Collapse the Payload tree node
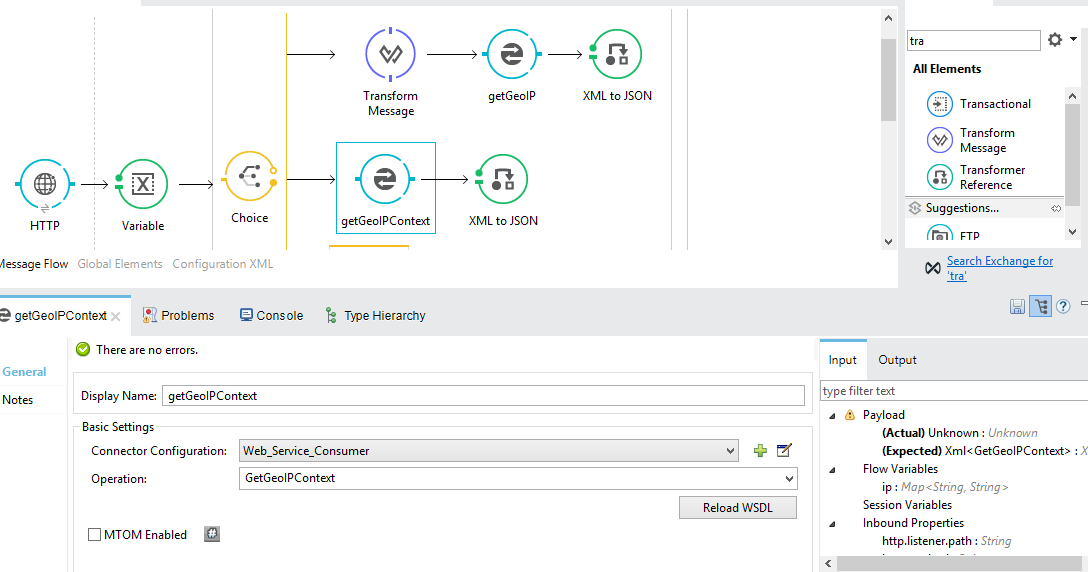Image resolution: width=1088 pixels, height=572 pixels. (830, 415)
